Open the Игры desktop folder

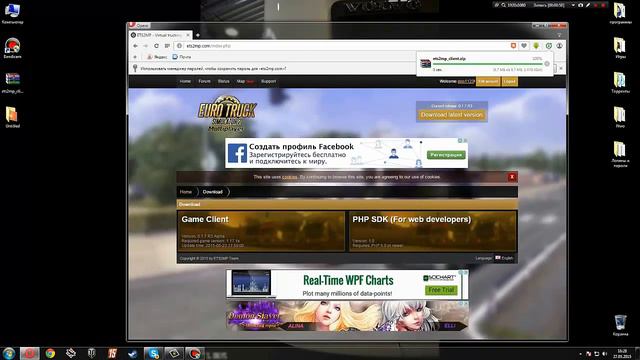tap(620, 48)
